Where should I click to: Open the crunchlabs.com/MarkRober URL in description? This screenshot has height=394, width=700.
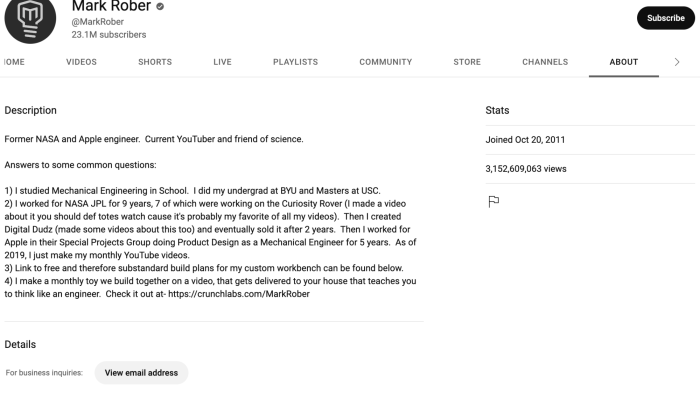tap(239, 294)
